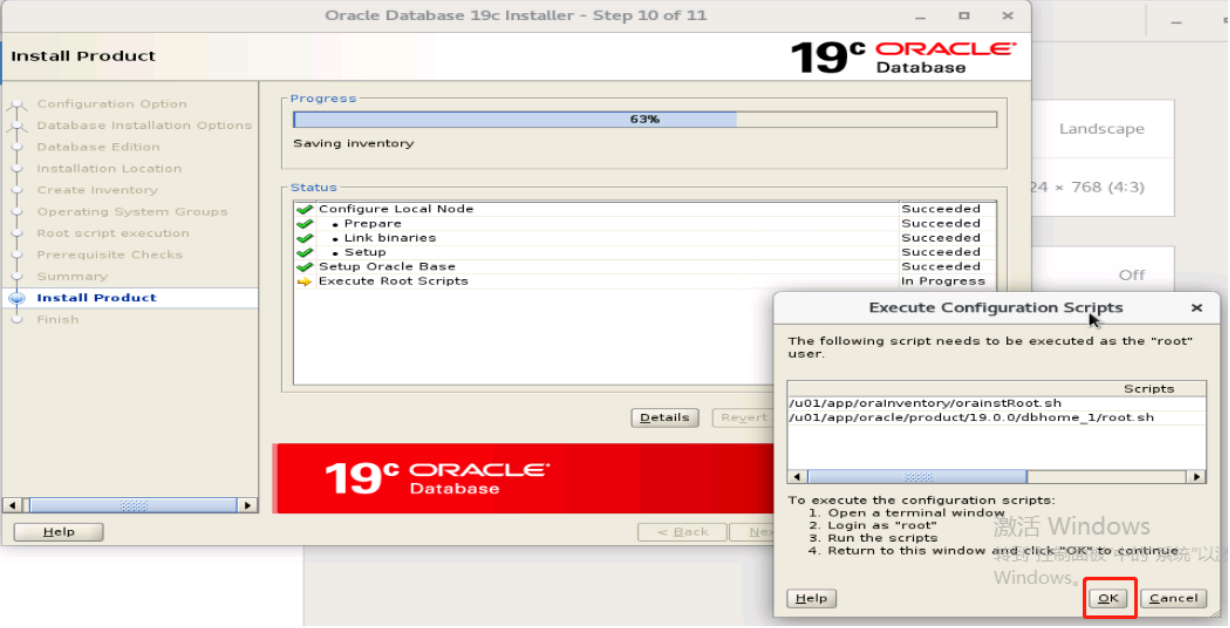This screenshot has width=1230, height=628.
Task: Click the Off setting in background window
Action: pyautogui.click(x=1132, y=275)
